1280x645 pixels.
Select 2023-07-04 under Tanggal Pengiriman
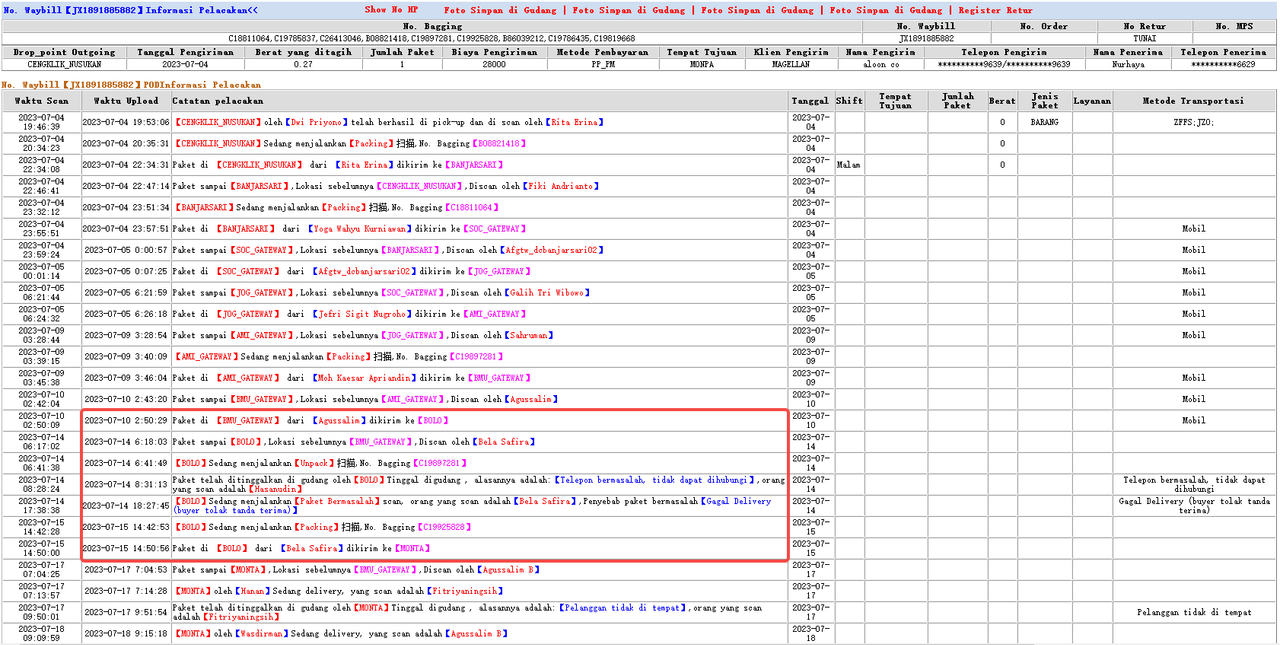coord(185,64)
